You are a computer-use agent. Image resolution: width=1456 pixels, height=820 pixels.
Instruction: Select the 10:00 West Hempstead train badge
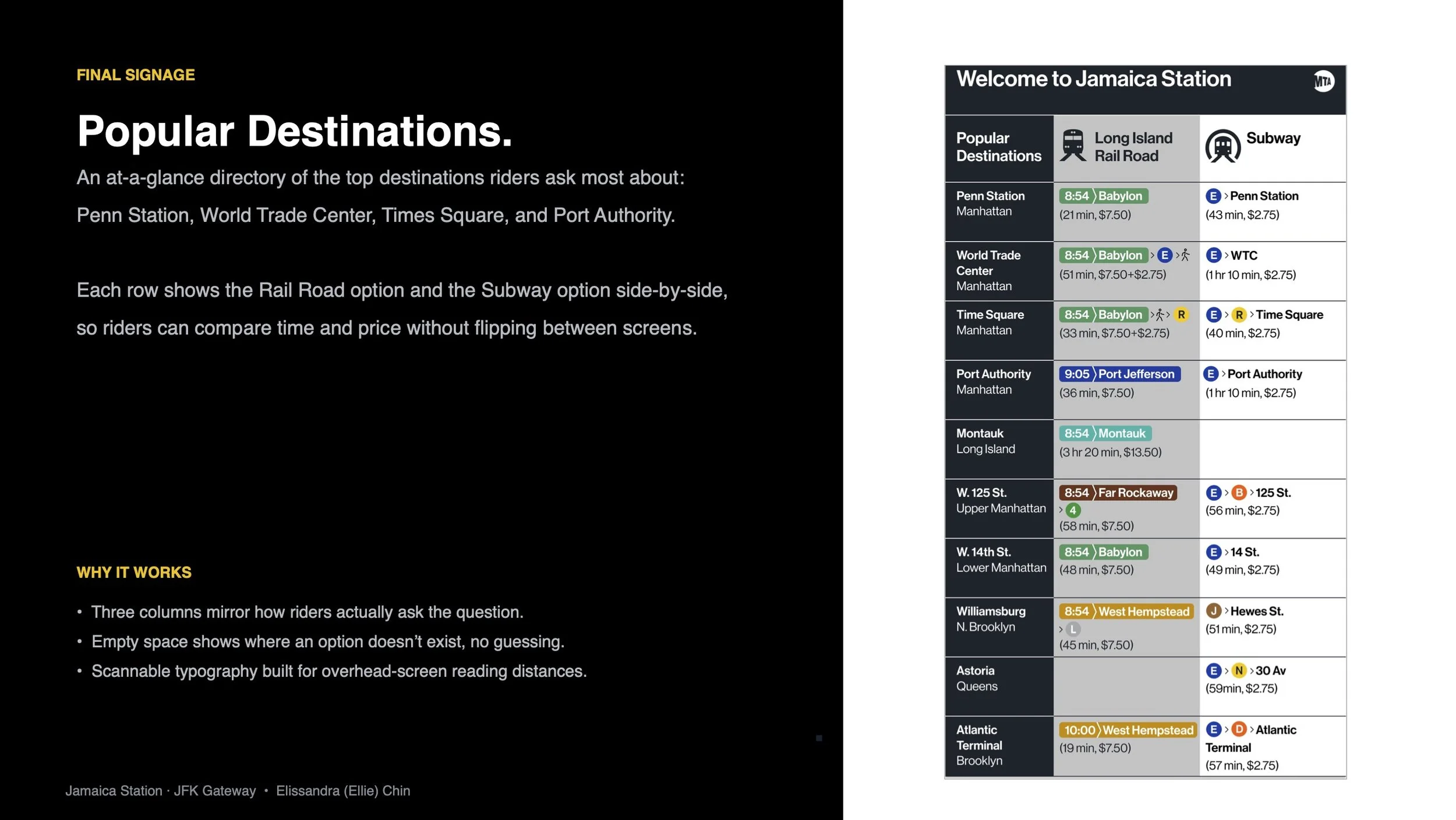click(x=1128, y=730)
